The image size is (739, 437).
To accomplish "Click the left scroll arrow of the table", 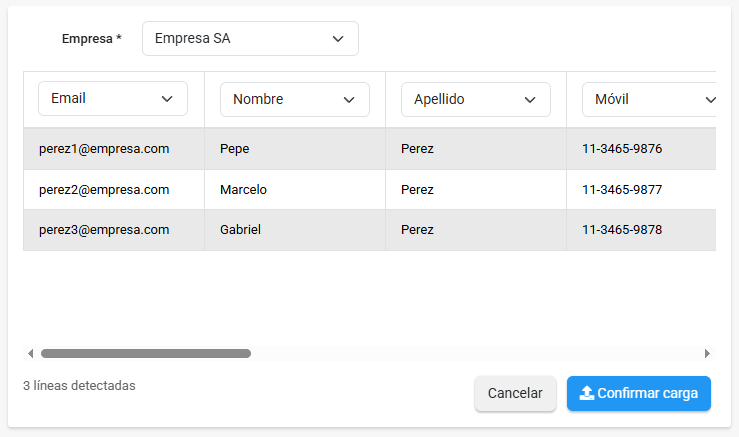I will pyautogui.click(x=30, y=353).
